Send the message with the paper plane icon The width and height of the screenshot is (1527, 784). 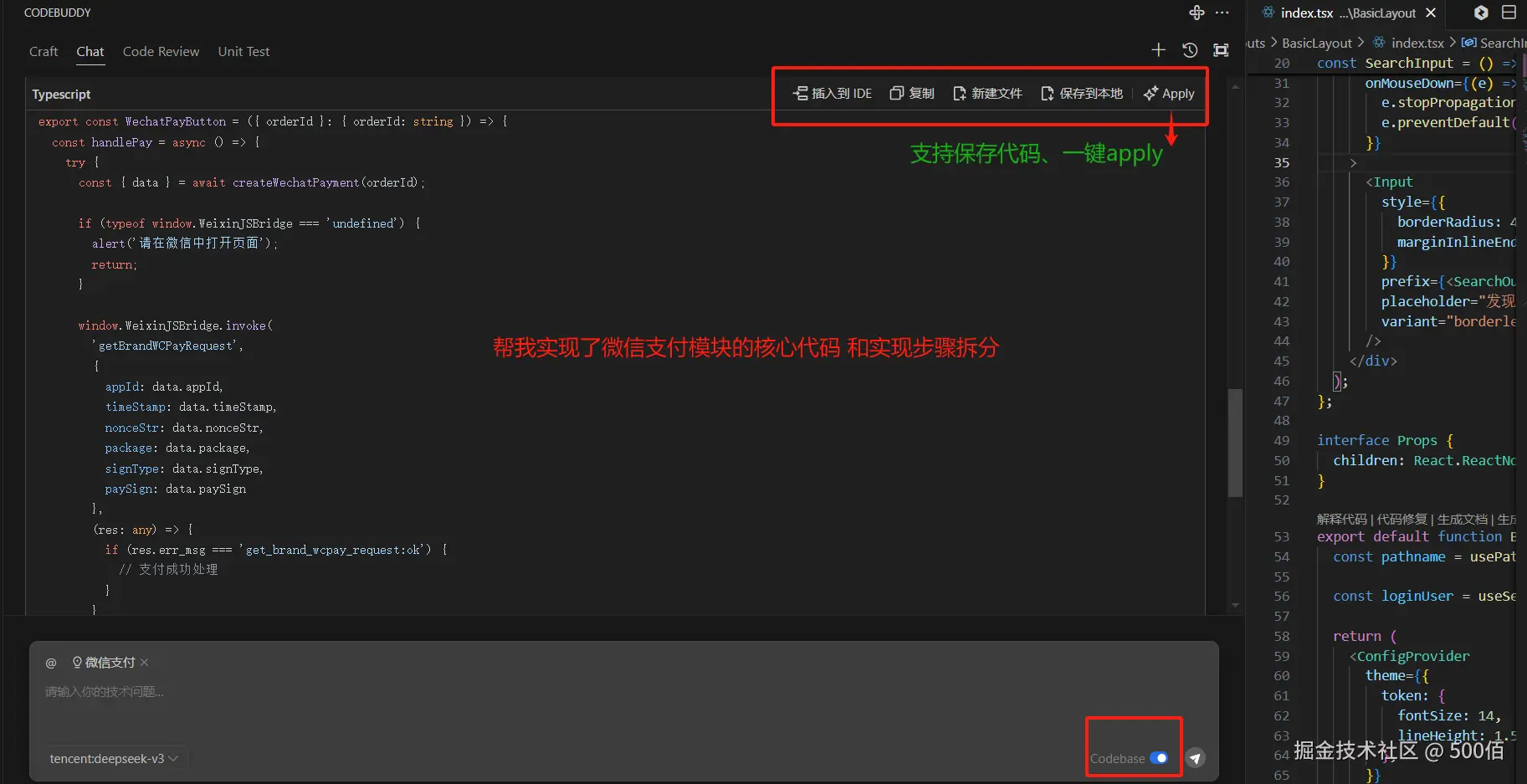click(x=1195, y=758)
